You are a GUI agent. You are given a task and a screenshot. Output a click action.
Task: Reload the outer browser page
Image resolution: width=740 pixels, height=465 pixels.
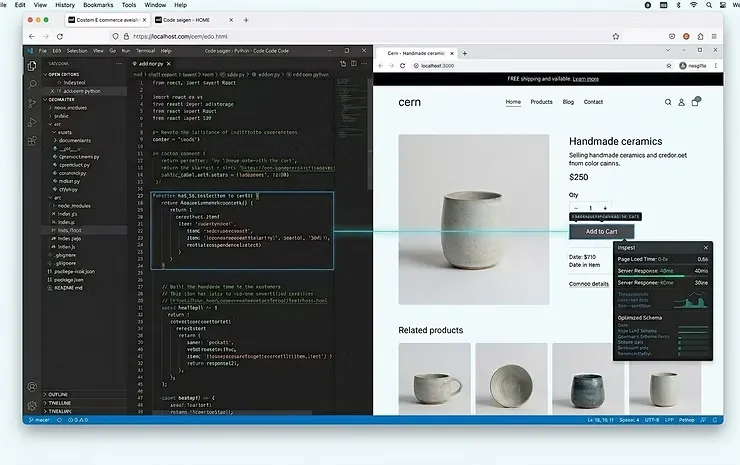coord(60,36)
